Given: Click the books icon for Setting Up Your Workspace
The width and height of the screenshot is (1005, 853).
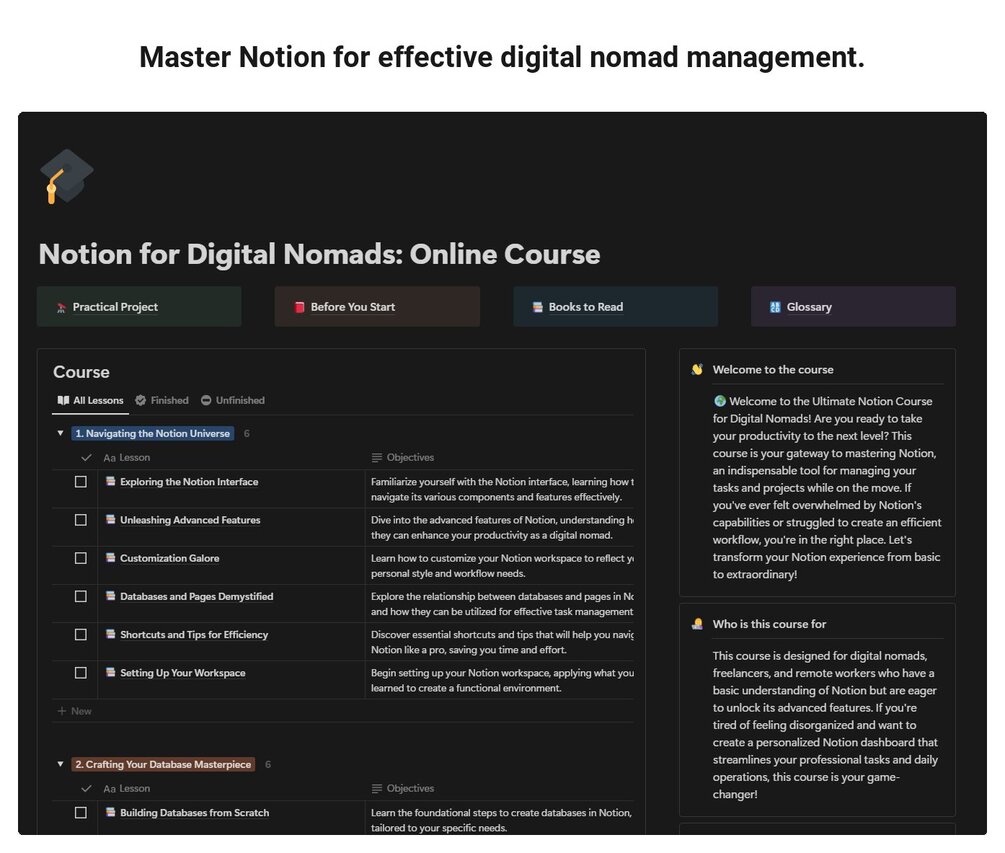Looking at the screenshot, I should click(x=111, y=672).
